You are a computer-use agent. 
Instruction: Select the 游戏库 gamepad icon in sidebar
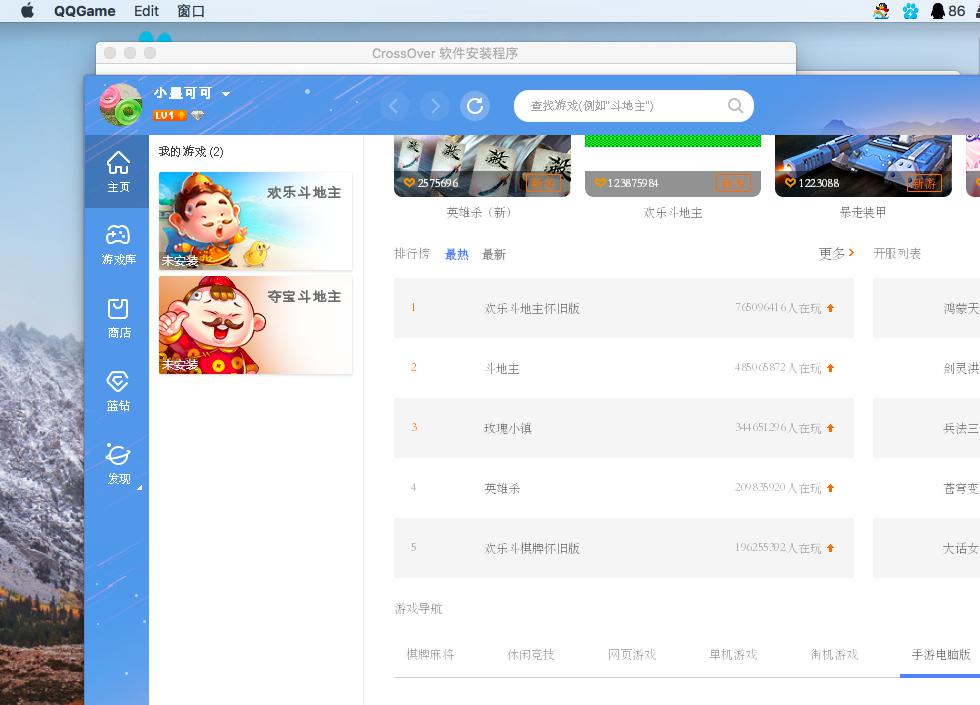119,241
